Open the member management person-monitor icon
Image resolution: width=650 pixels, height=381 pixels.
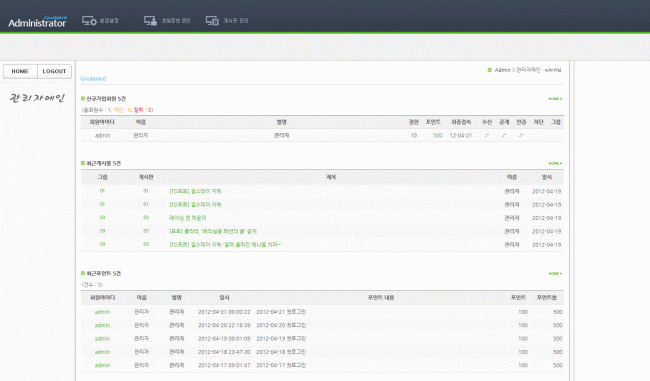150,20
